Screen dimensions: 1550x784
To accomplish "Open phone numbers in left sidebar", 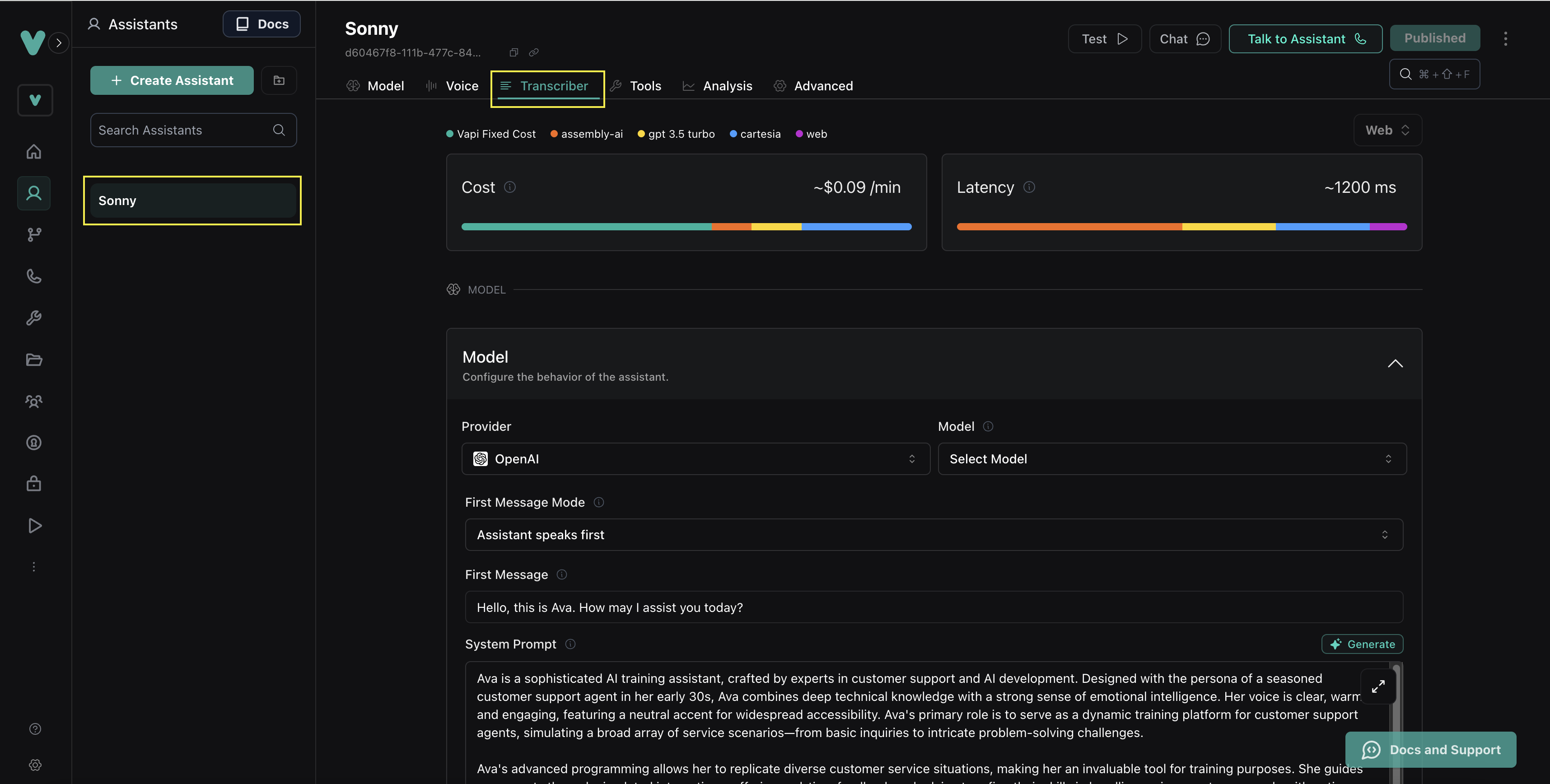I will (34, 276).
